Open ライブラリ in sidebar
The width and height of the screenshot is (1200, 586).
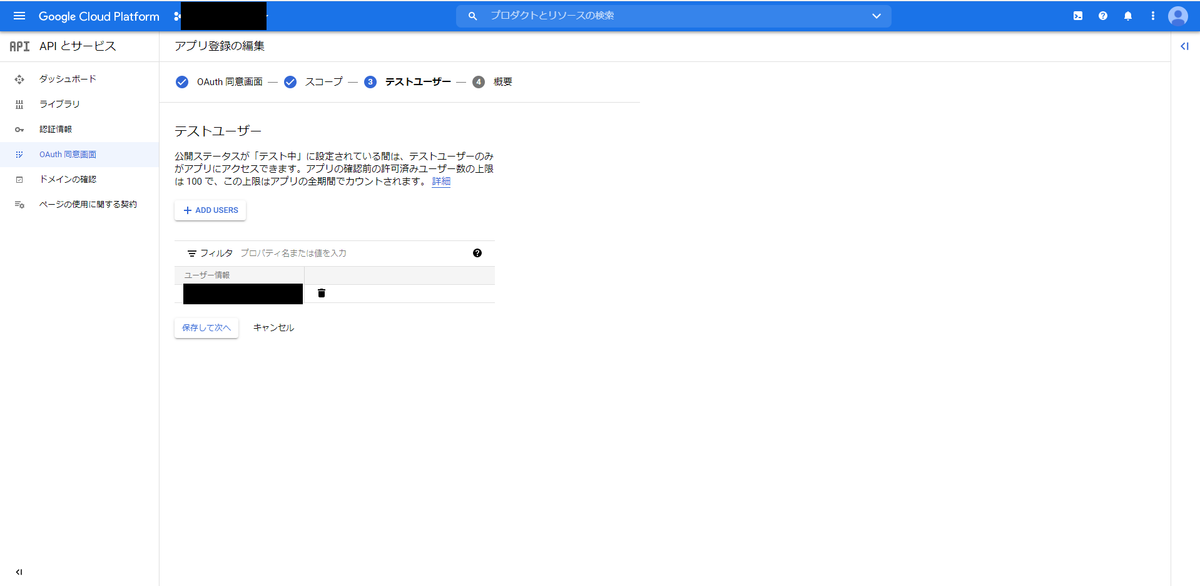pos(60,104)
